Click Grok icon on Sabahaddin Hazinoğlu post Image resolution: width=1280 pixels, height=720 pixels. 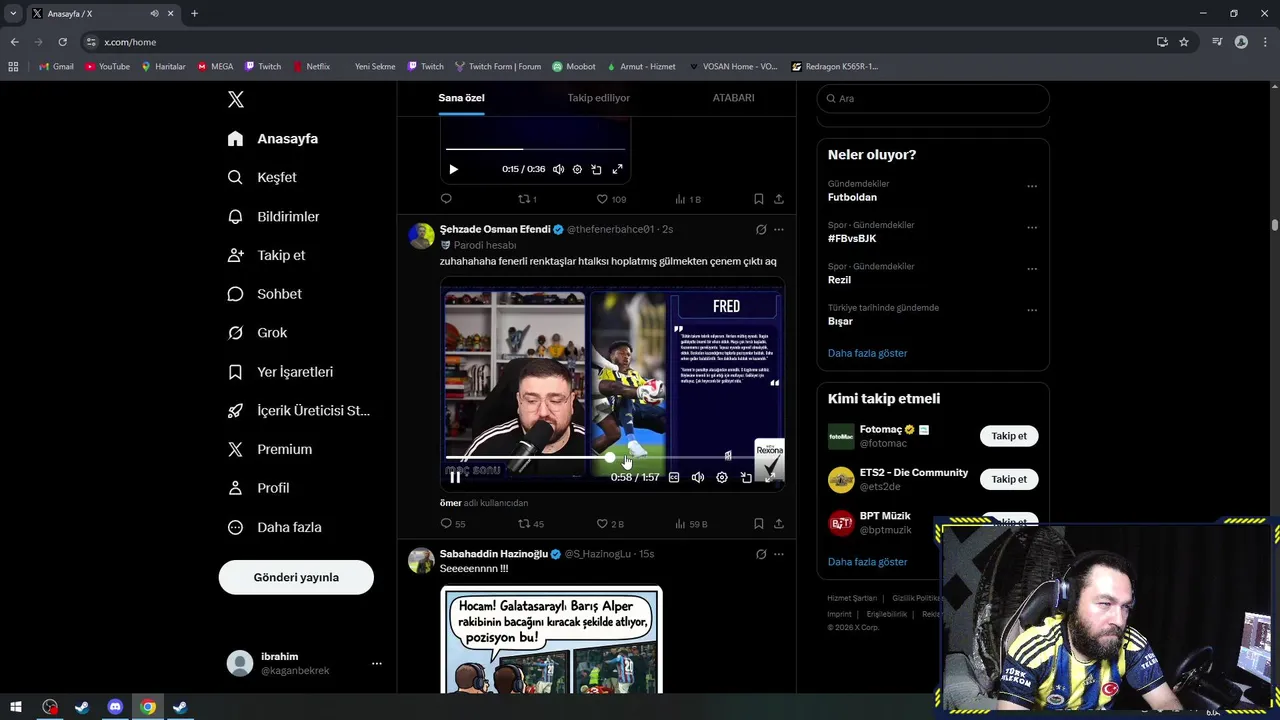pos(761,554)
